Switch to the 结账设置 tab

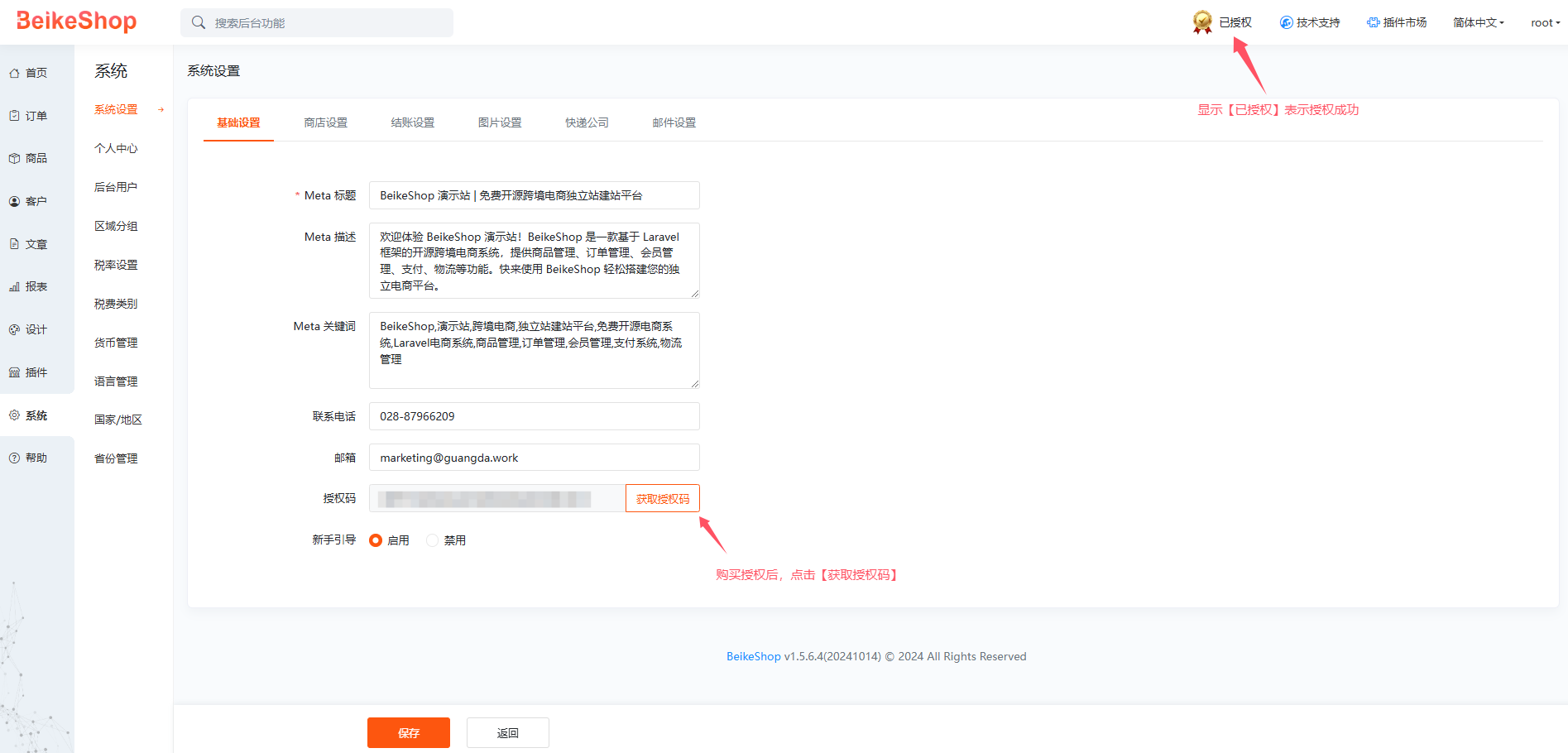pos(413,122)
